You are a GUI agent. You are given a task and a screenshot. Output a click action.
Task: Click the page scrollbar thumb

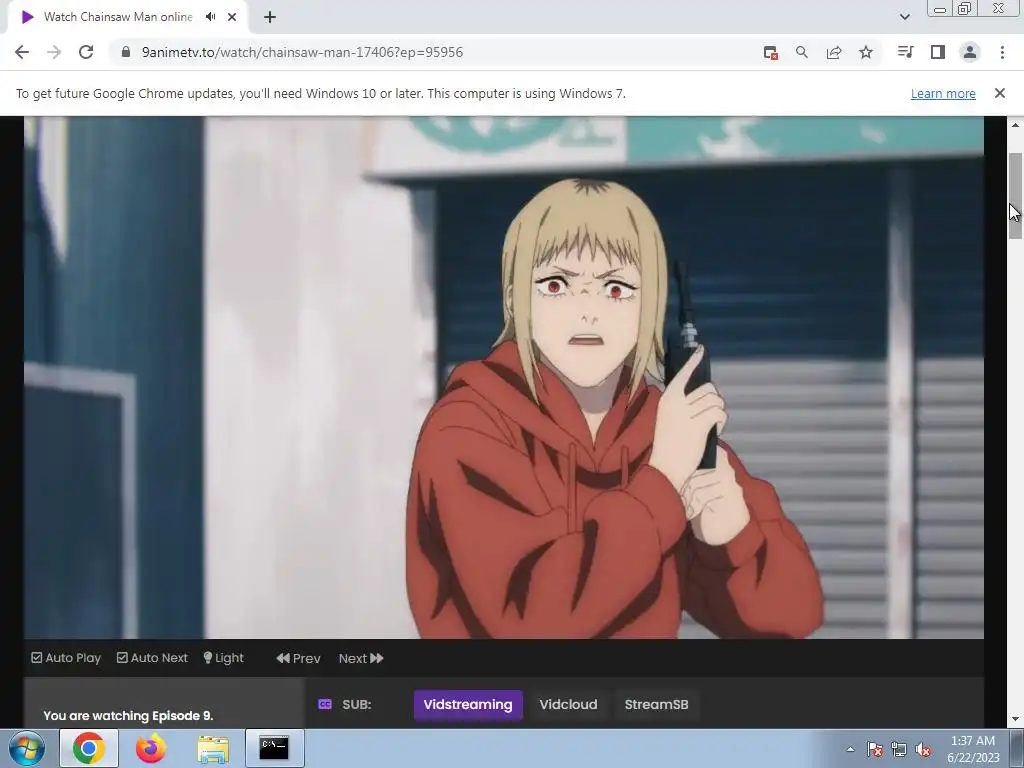tap(1015, 196)
